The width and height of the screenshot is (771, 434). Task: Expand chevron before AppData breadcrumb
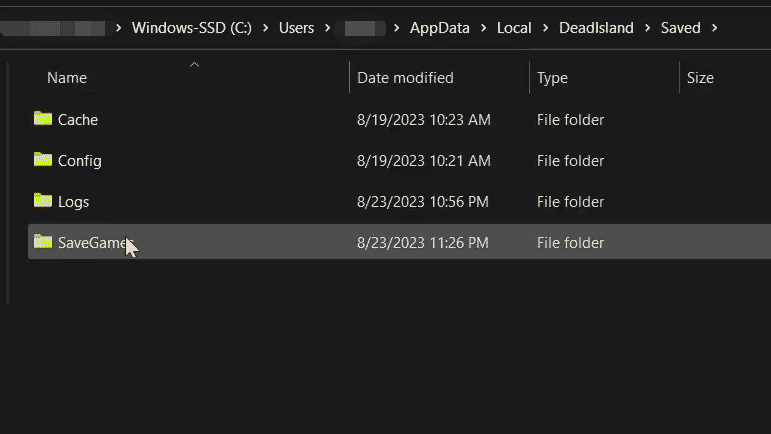click(396, 28)
